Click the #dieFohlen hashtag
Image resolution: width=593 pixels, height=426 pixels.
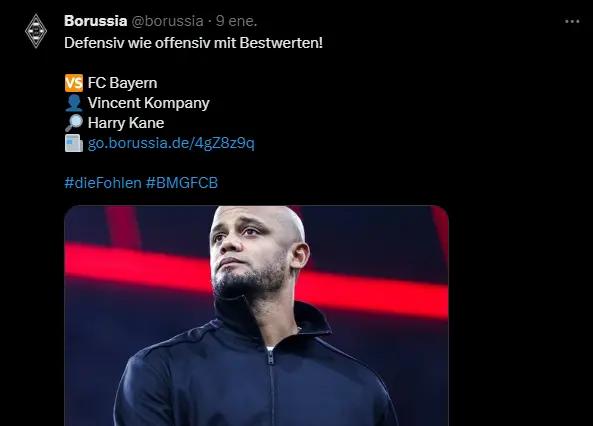click(103, 183)
